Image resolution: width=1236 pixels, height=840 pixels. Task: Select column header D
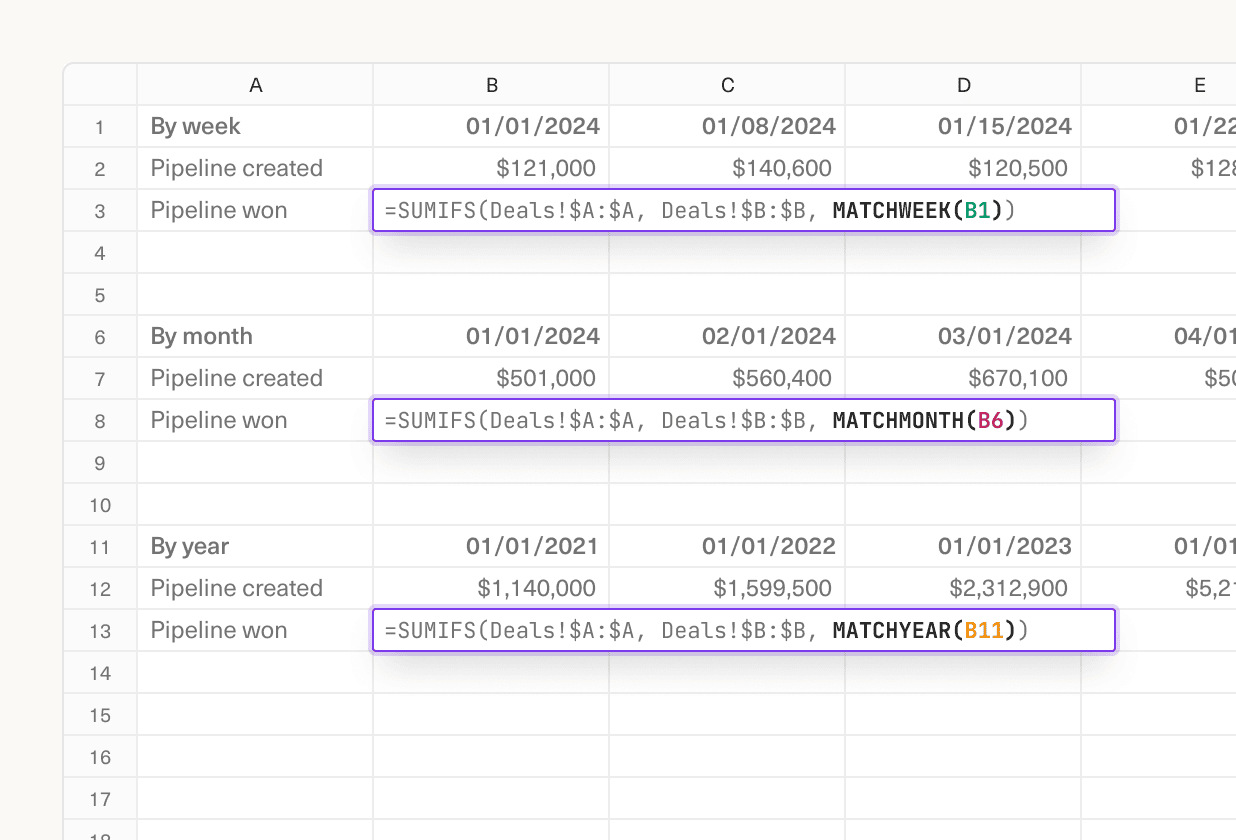coord(962,85)
